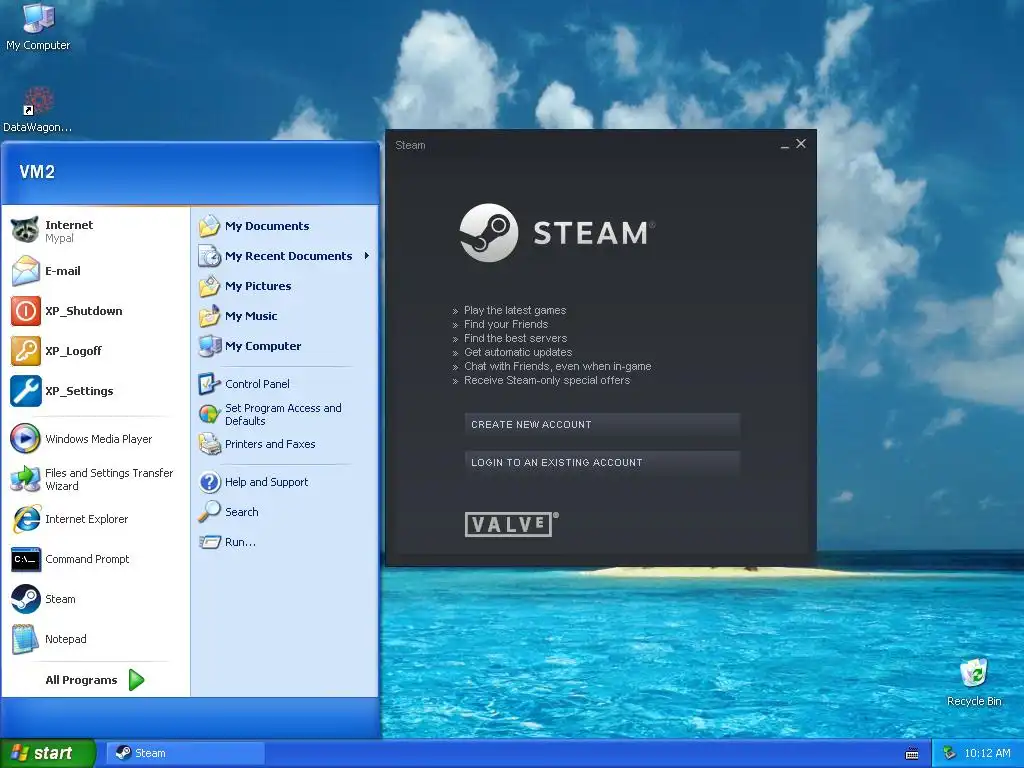Open the My Music folder icon
The width and height of the screenshot is (1024, 768).
(209, 316)
